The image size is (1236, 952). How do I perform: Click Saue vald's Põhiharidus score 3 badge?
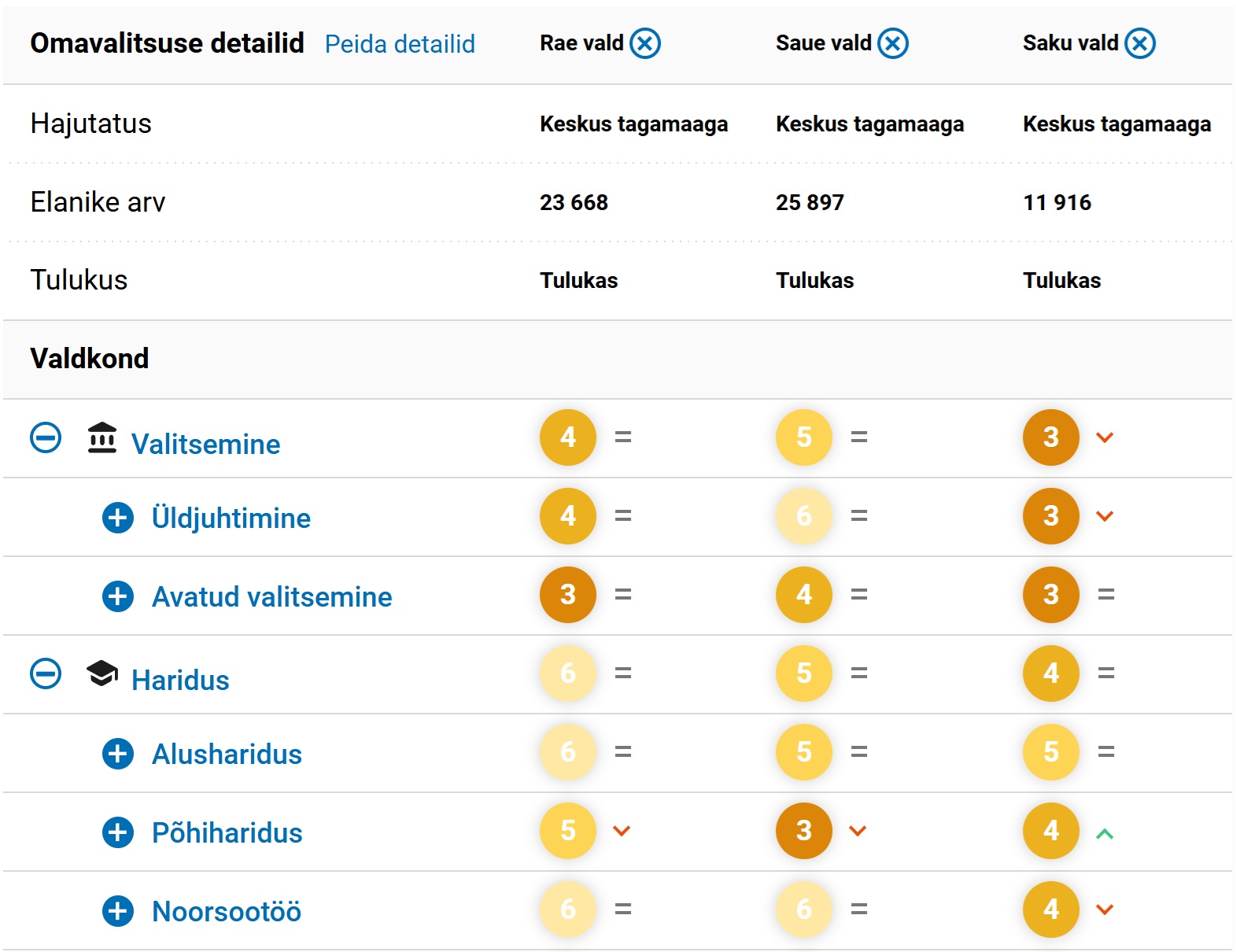pos(804,831)
